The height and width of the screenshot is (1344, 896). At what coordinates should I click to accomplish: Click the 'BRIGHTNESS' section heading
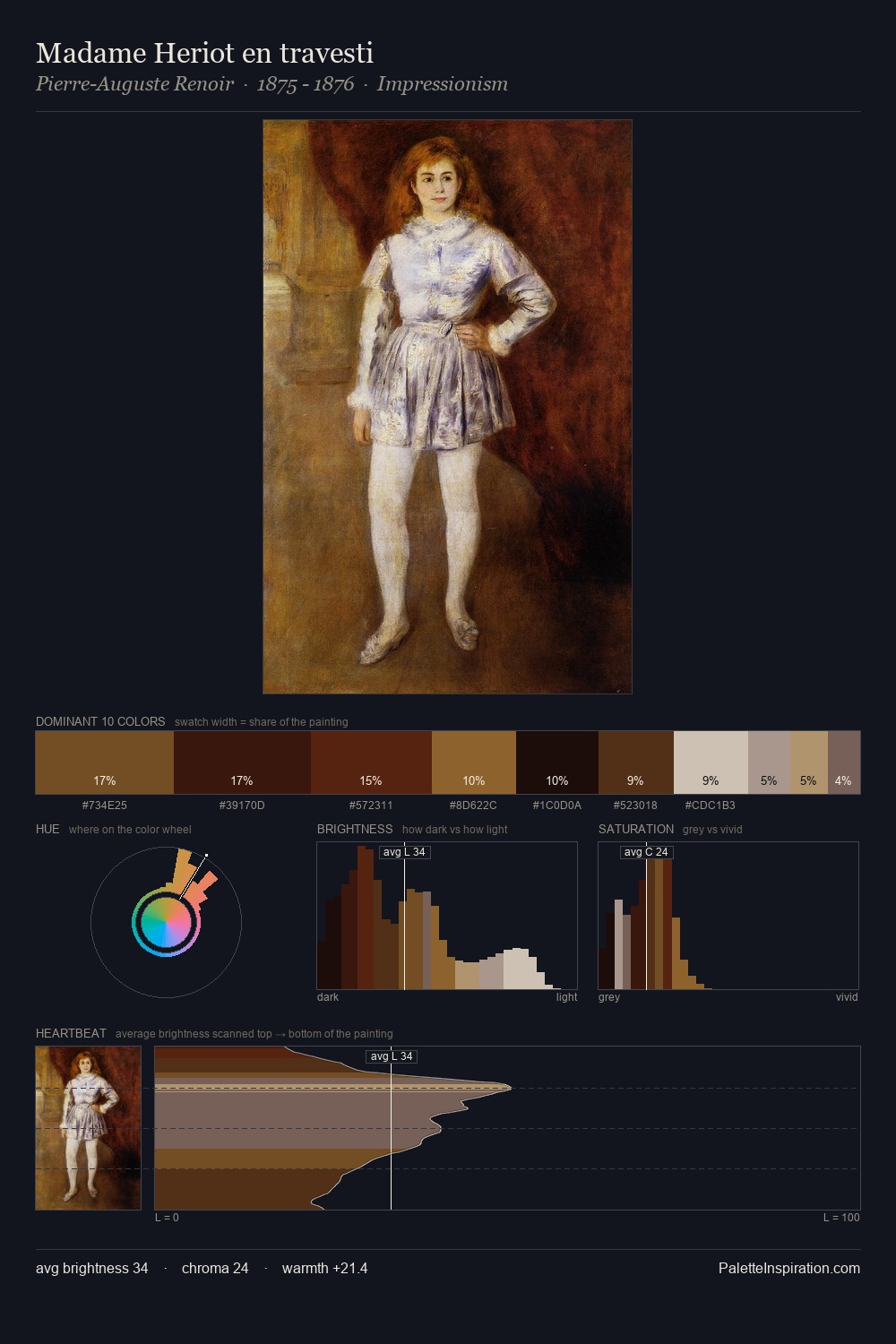pos(355,829)
